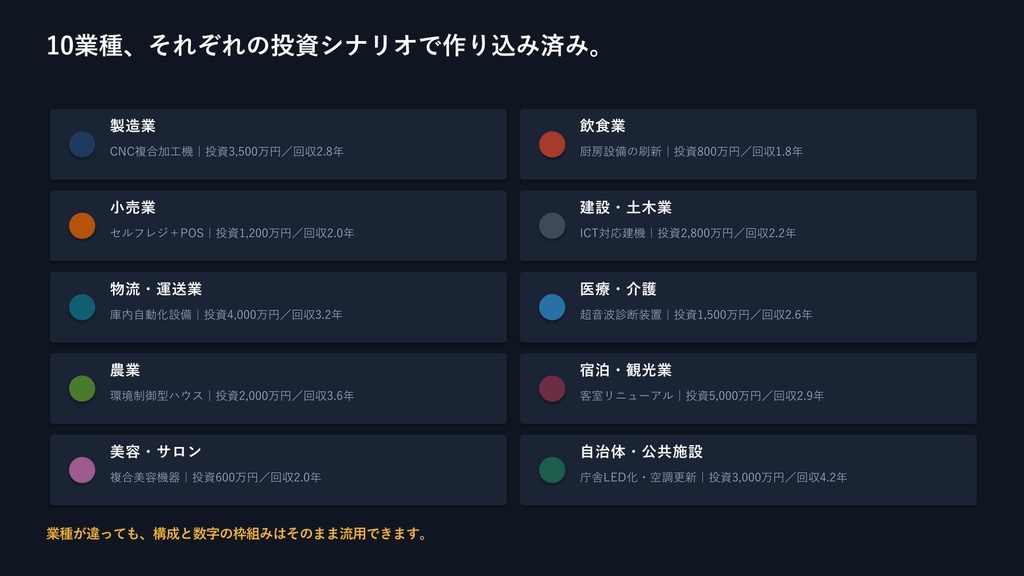Viewport: 1024px width, 576px height.
Task: Select the 庁舎LED化・空調更新 detail line
Action: [713, 477]
